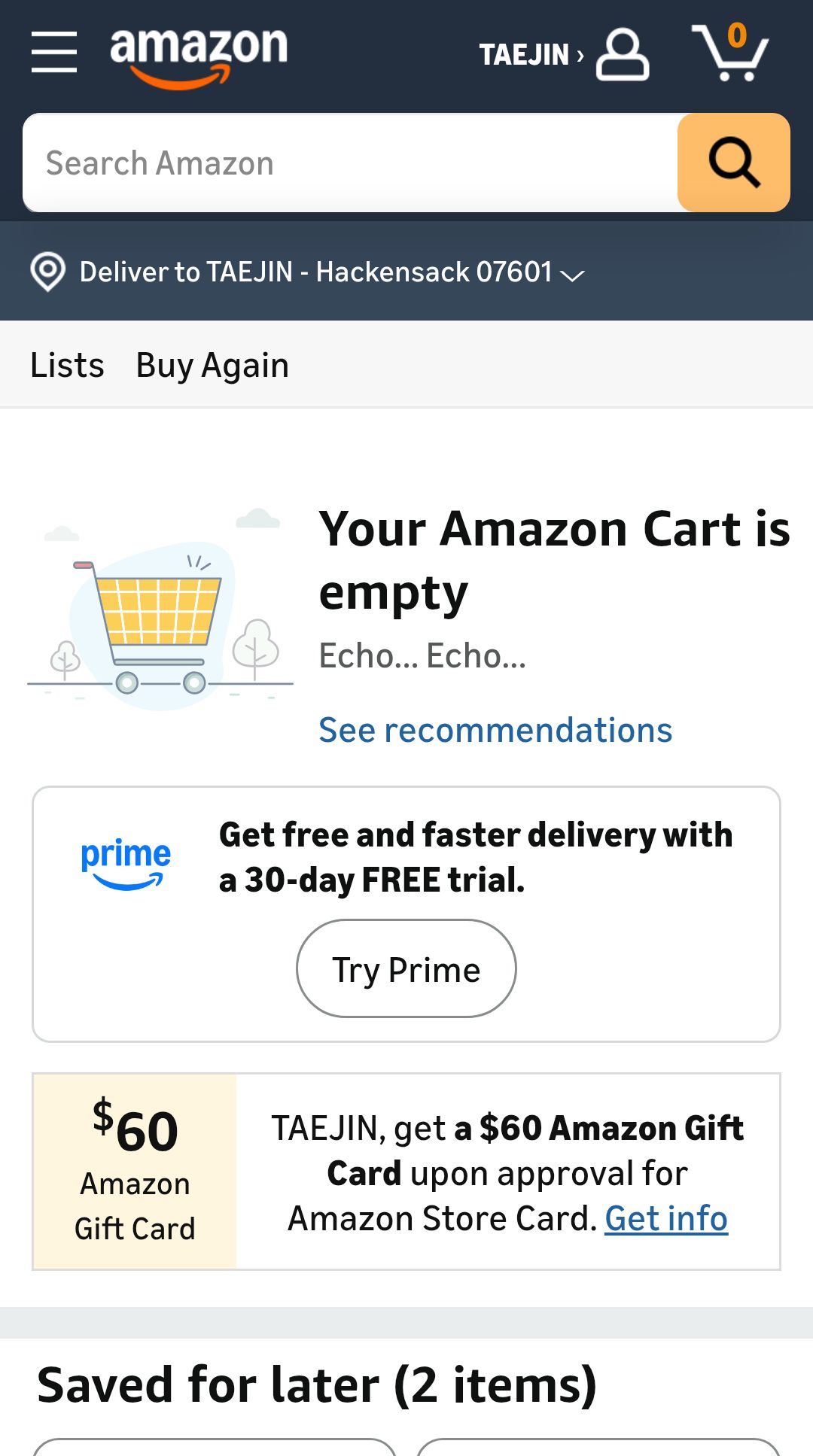Tap the delivery location pin icon
The width and height of the screenshot is (813, 1456).
(x=47, y=272)
